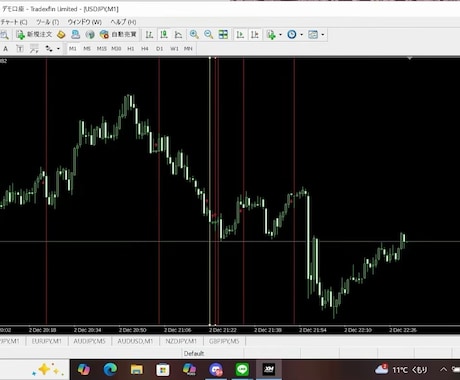Open Copilot from the taskbar

tap(84, 369)
